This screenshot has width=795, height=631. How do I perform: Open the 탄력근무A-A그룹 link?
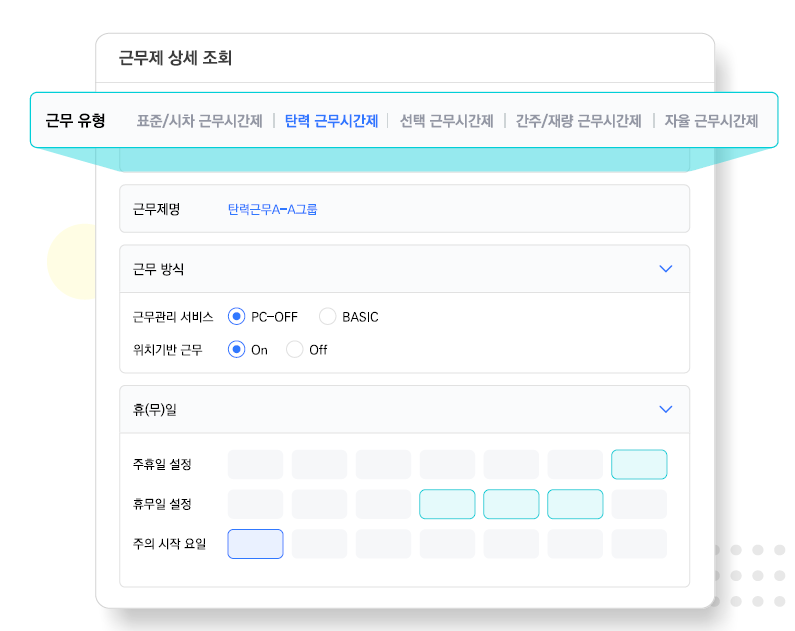[x=272, y=209]
